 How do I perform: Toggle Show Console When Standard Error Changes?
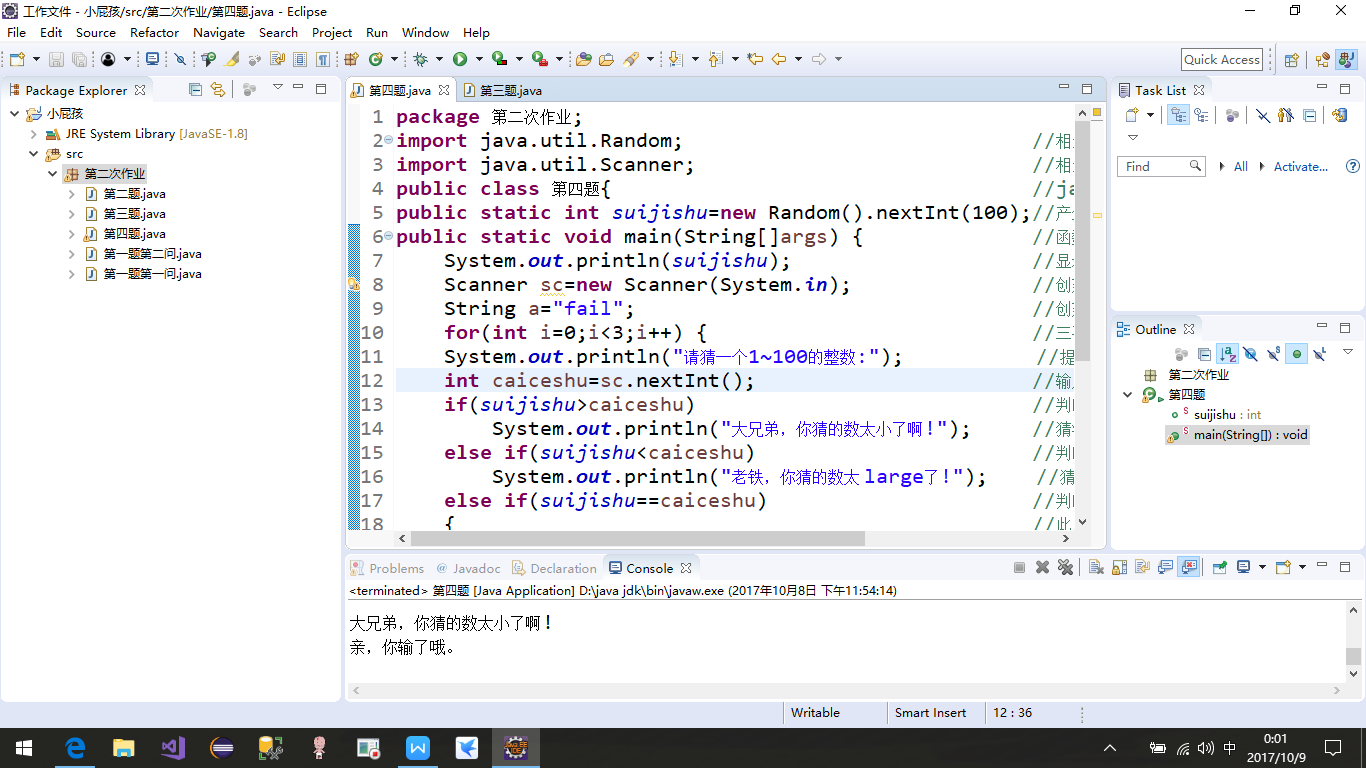1189,567
